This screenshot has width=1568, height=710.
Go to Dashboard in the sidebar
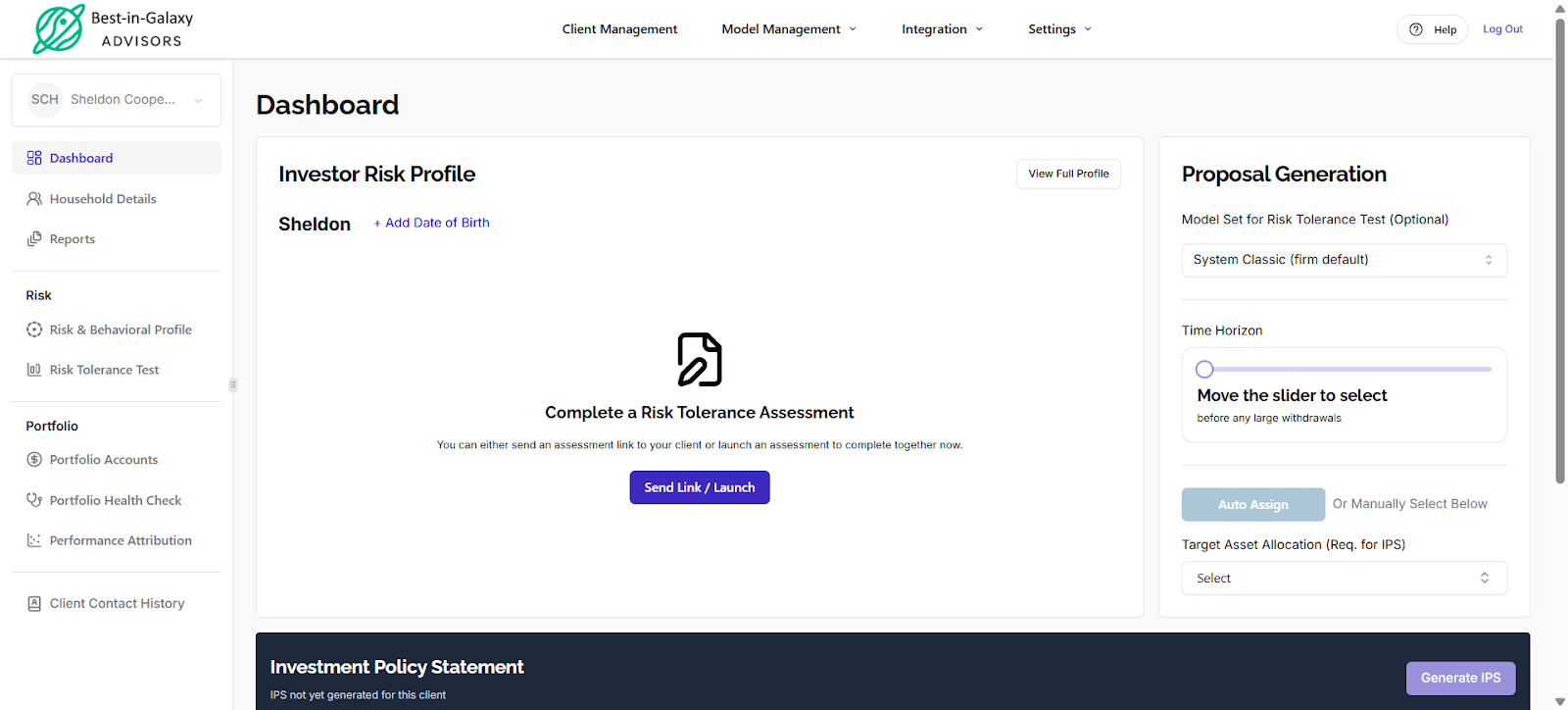(x=117, y=158)
